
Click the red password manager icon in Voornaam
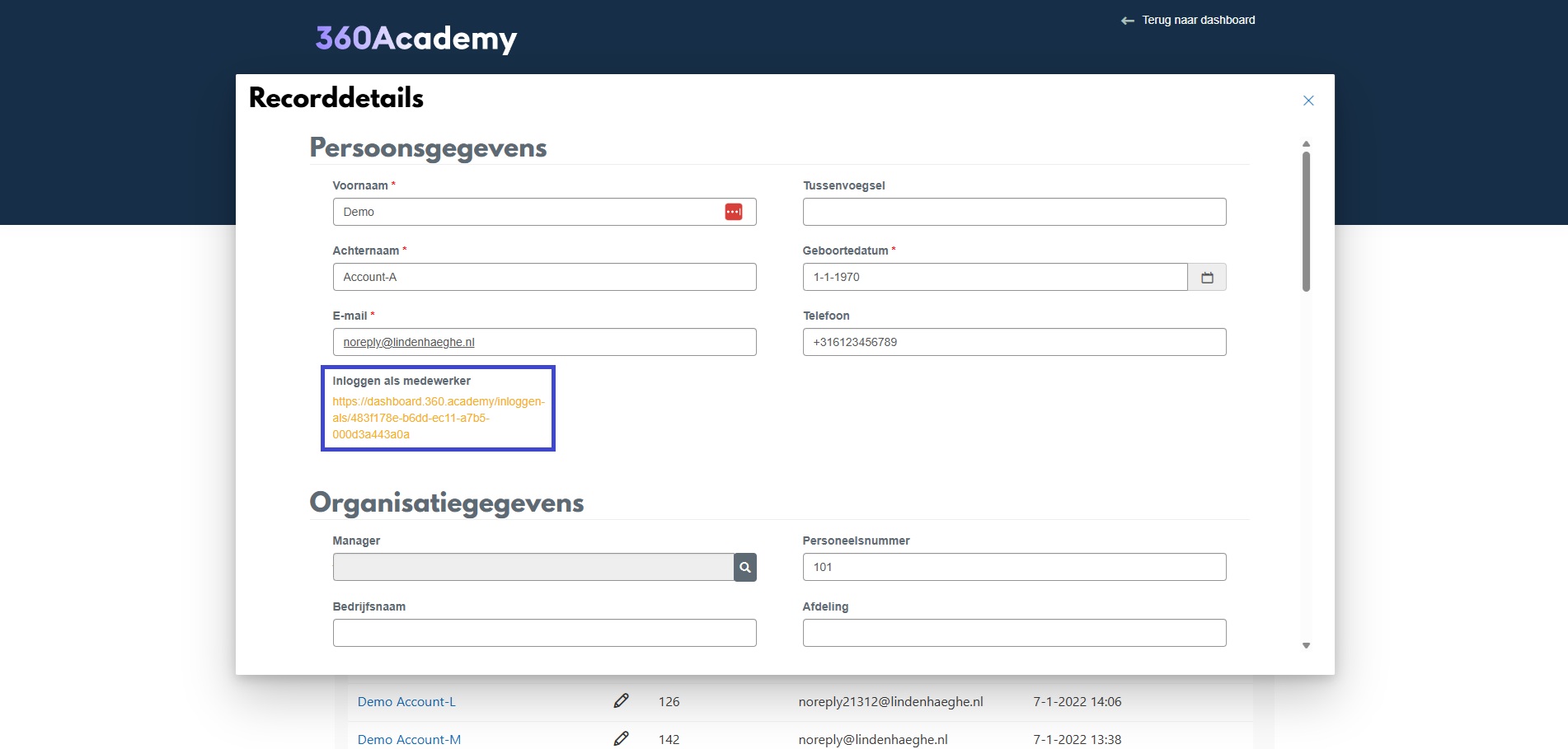pyautogui.click(x=734, y=212)
